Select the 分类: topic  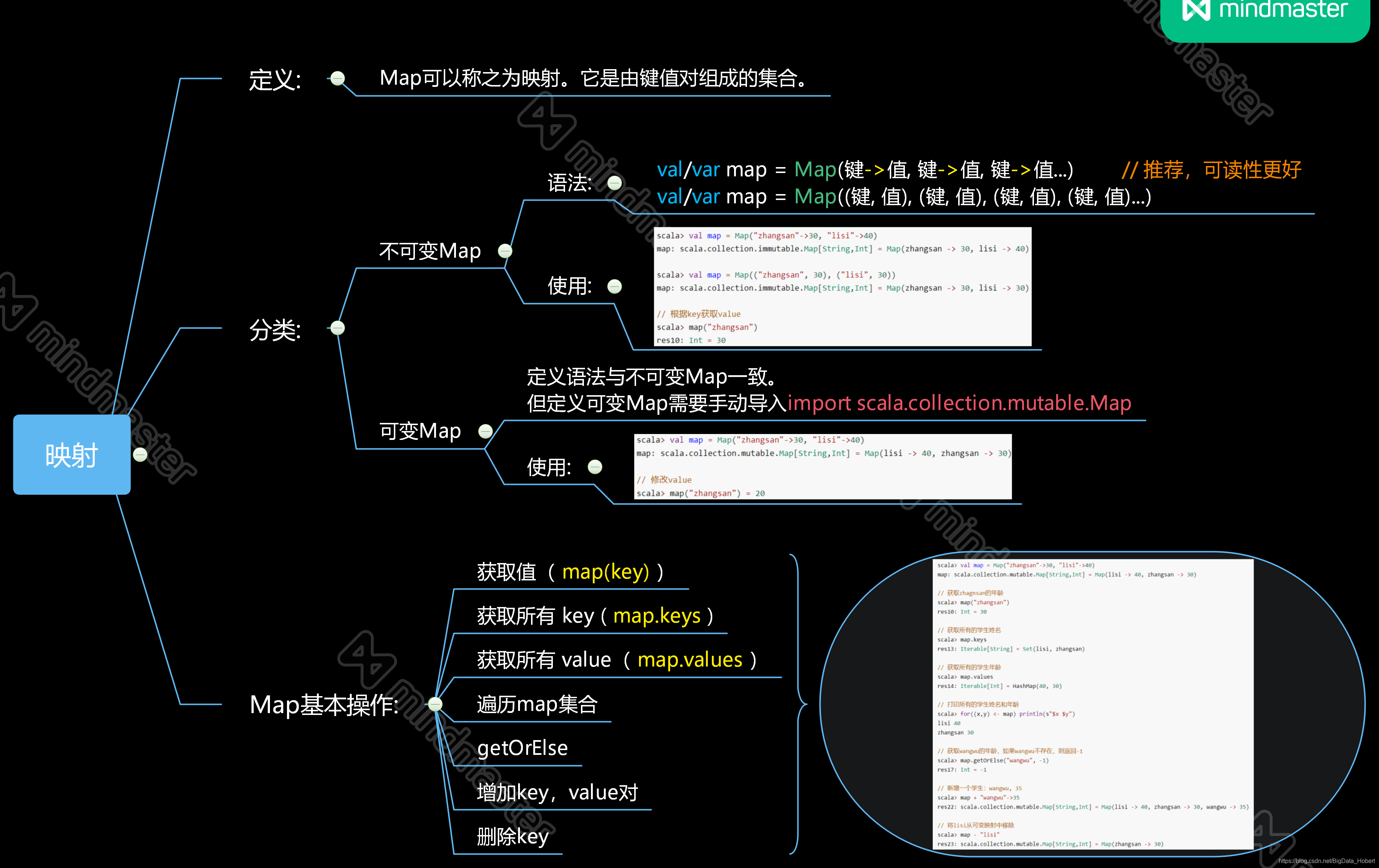click(275, 330)
